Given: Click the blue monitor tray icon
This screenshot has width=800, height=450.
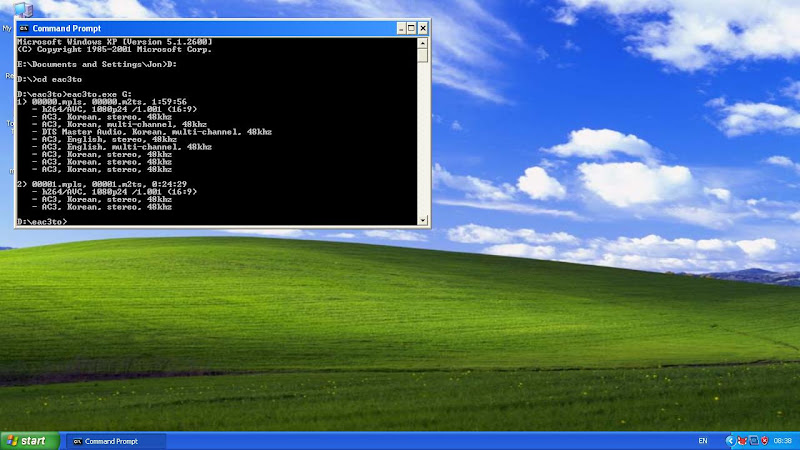Looking at the screenshot, I should [754, 441].
